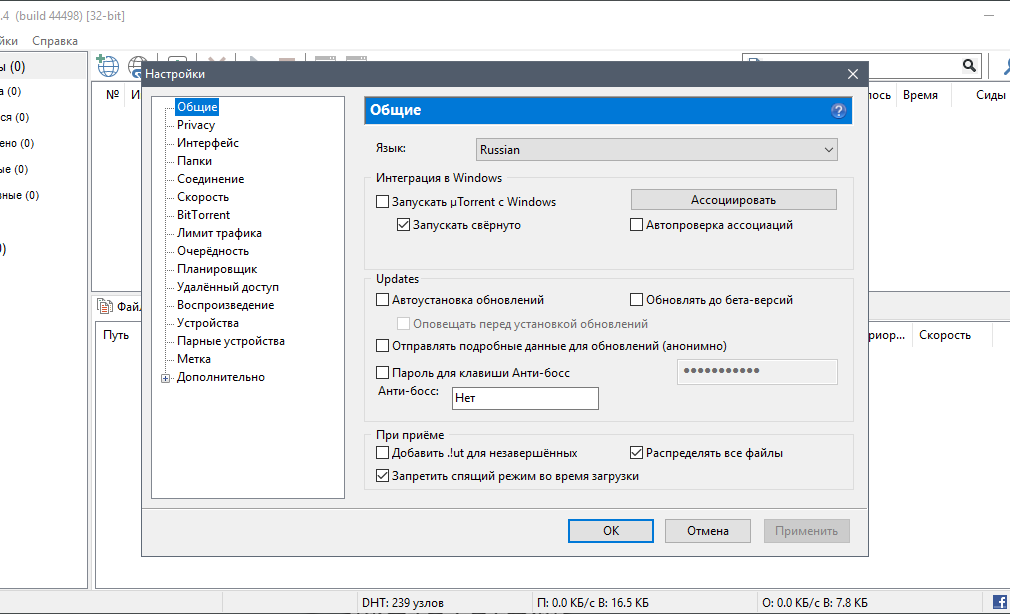1010x614 pixels.
Task: Sort torrents by the Время column header
Action: coord(920,95)
